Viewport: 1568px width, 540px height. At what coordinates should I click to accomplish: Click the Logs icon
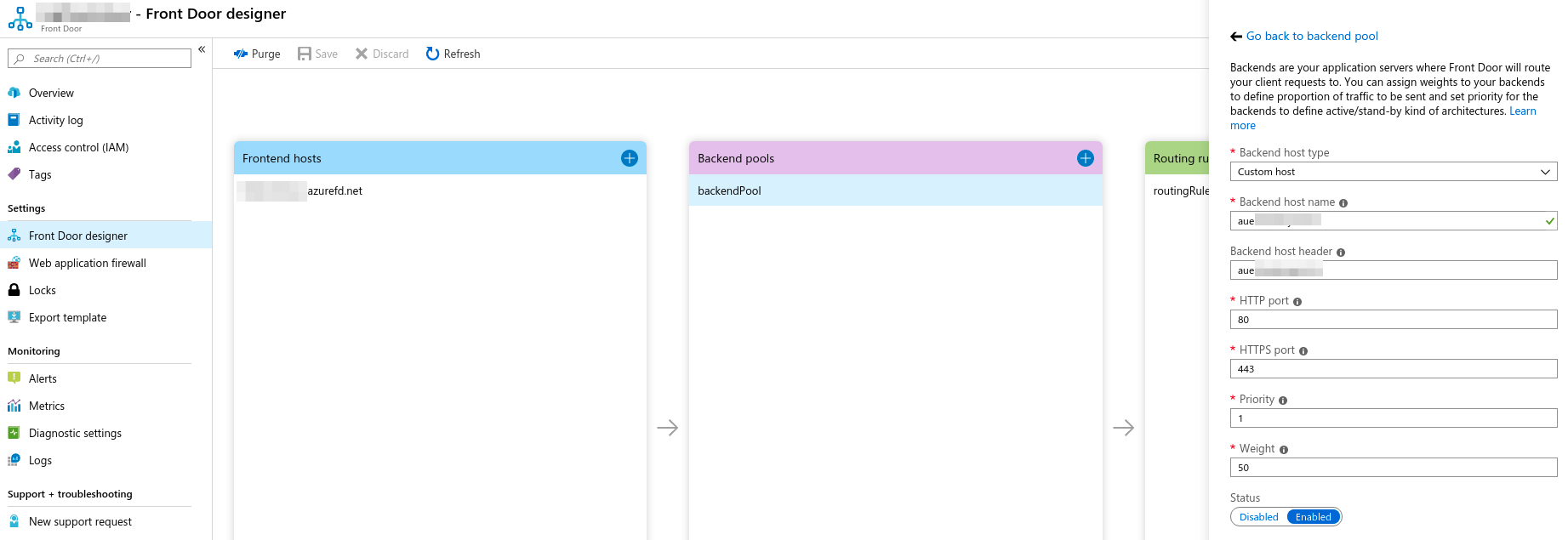point(14,460)
